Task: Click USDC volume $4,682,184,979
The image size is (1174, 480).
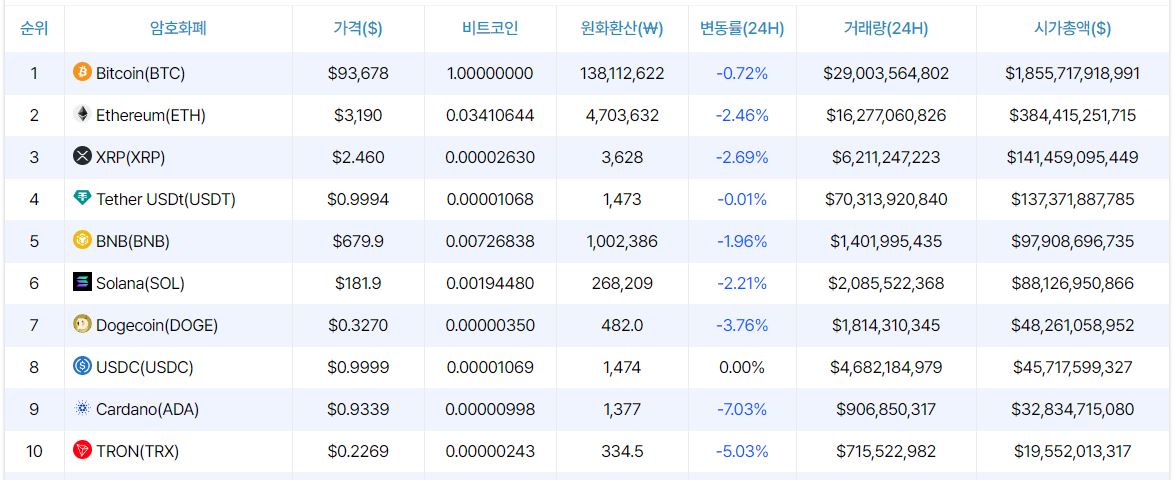Action: (x=886, y=367)
